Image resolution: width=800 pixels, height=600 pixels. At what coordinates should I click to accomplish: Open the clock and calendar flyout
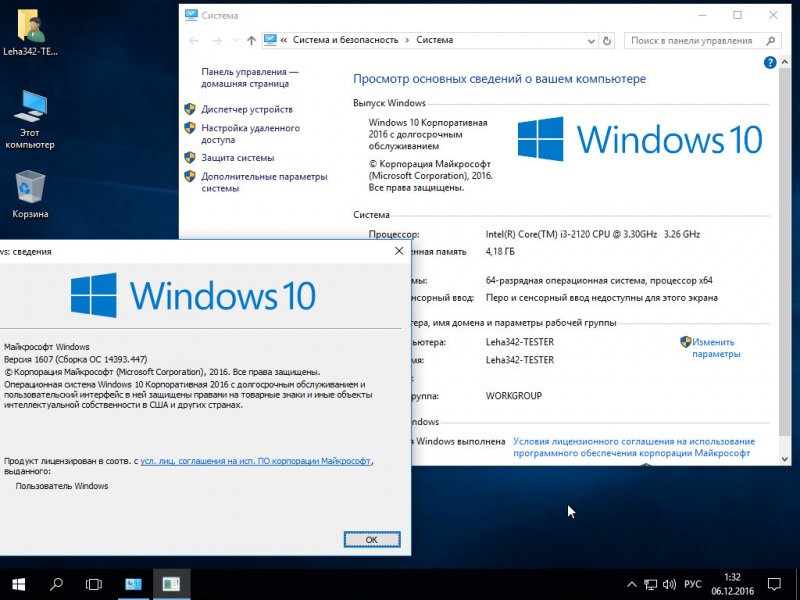(x=732, y=584)
